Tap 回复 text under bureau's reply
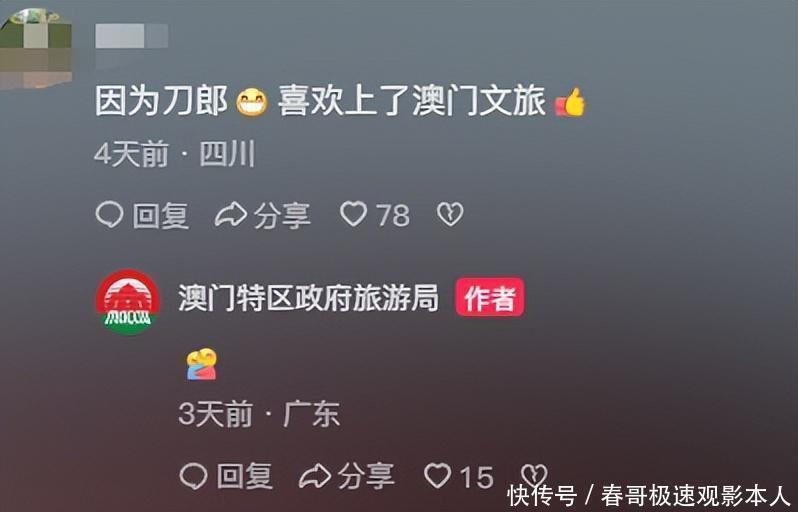Screen dimensions: 798x512 pyautogui.click(x=245, y=477)
